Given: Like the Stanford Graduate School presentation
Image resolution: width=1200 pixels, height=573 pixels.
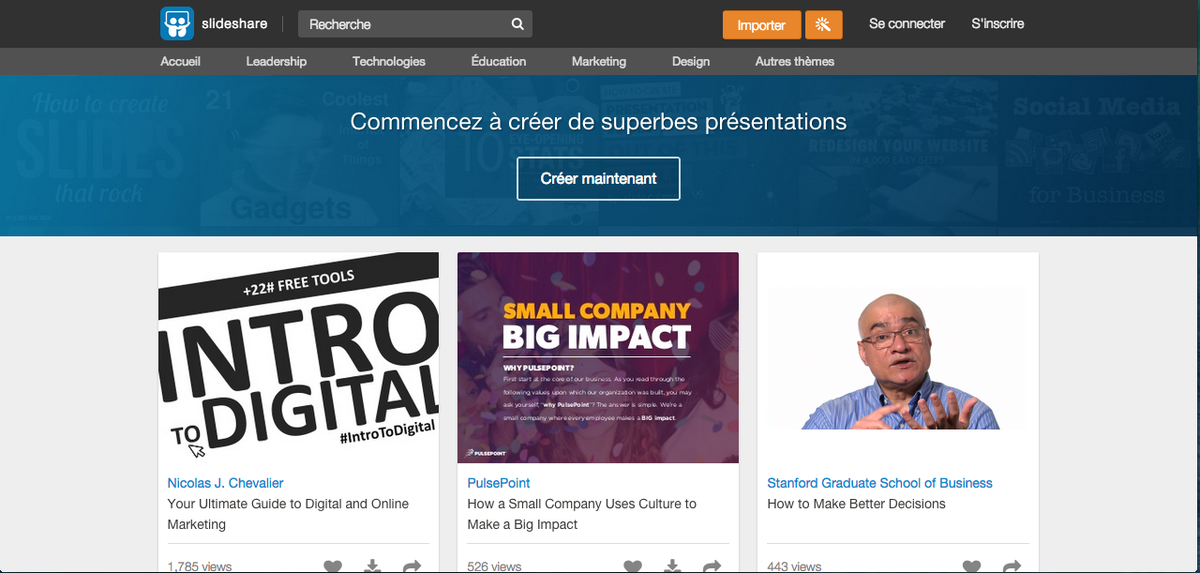Looking at the screenshot, I should [x=972, y=567].
